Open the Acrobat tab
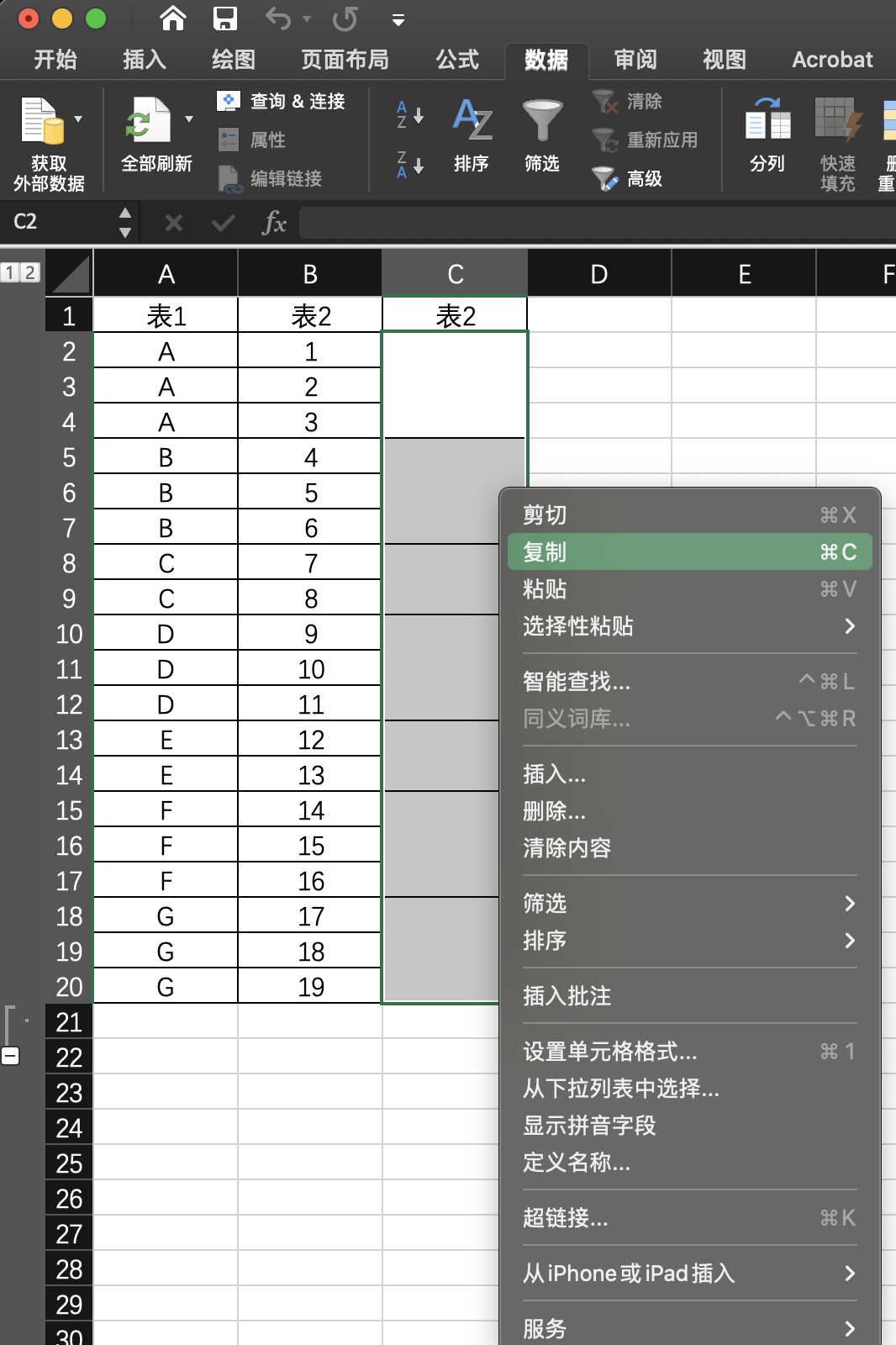This screenshot has width=896, height=1345. point(832,60)
